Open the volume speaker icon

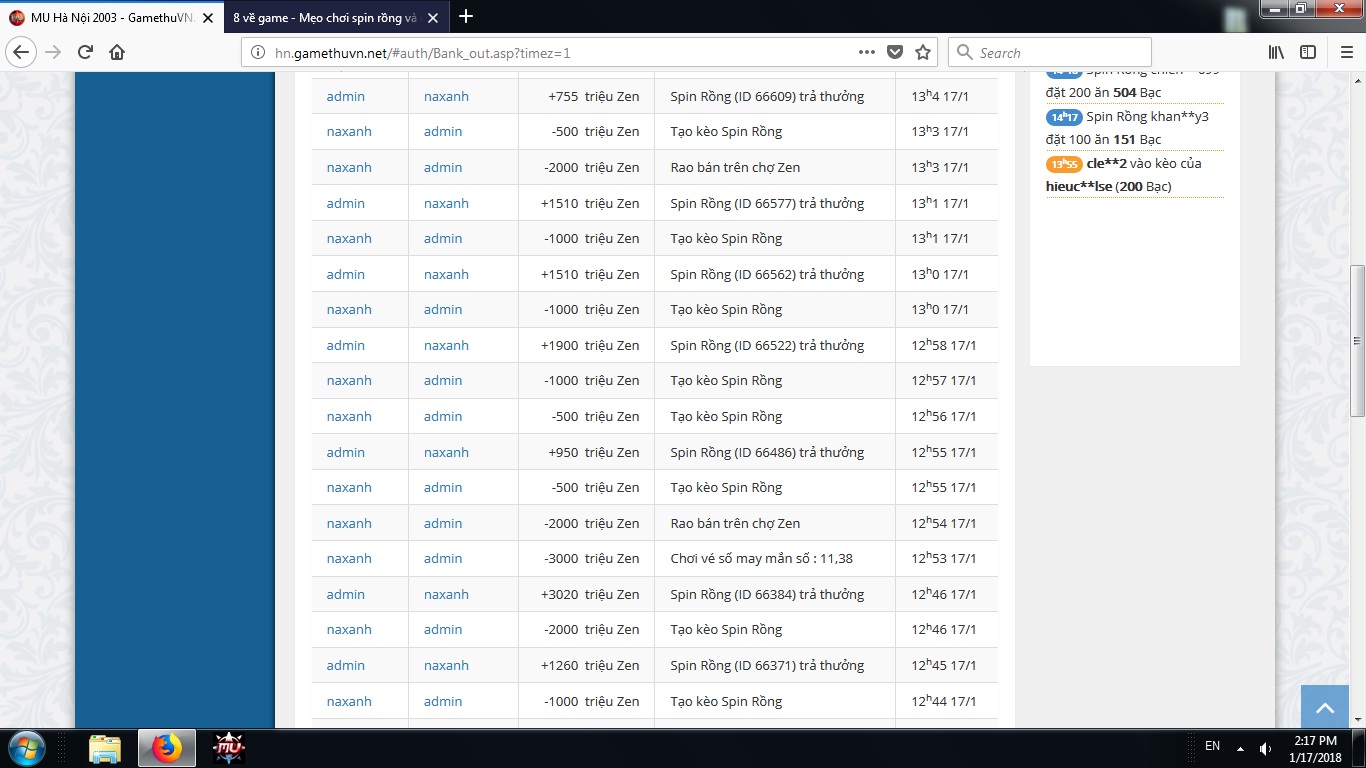click(x=1265, y=748)
